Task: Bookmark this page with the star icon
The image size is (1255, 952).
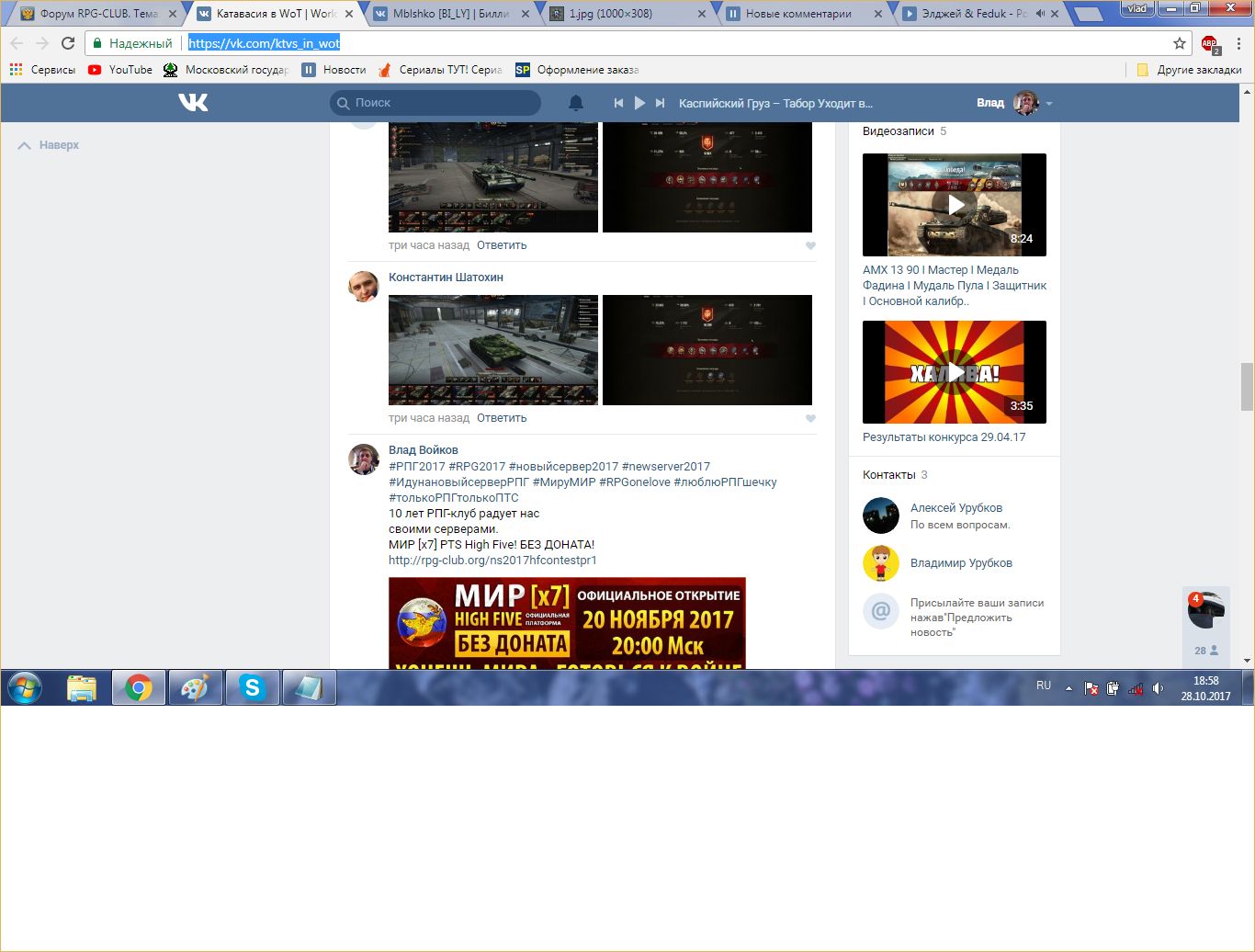Action: click(x=1180, y=43)
